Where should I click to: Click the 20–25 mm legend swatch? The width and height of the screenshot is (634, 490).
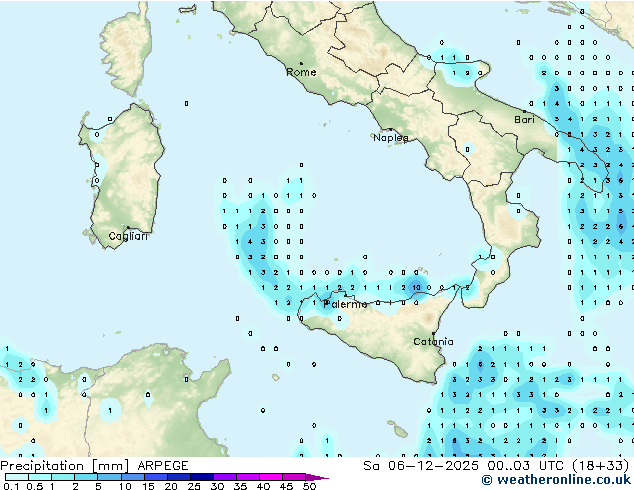click(x=179, y=477)
